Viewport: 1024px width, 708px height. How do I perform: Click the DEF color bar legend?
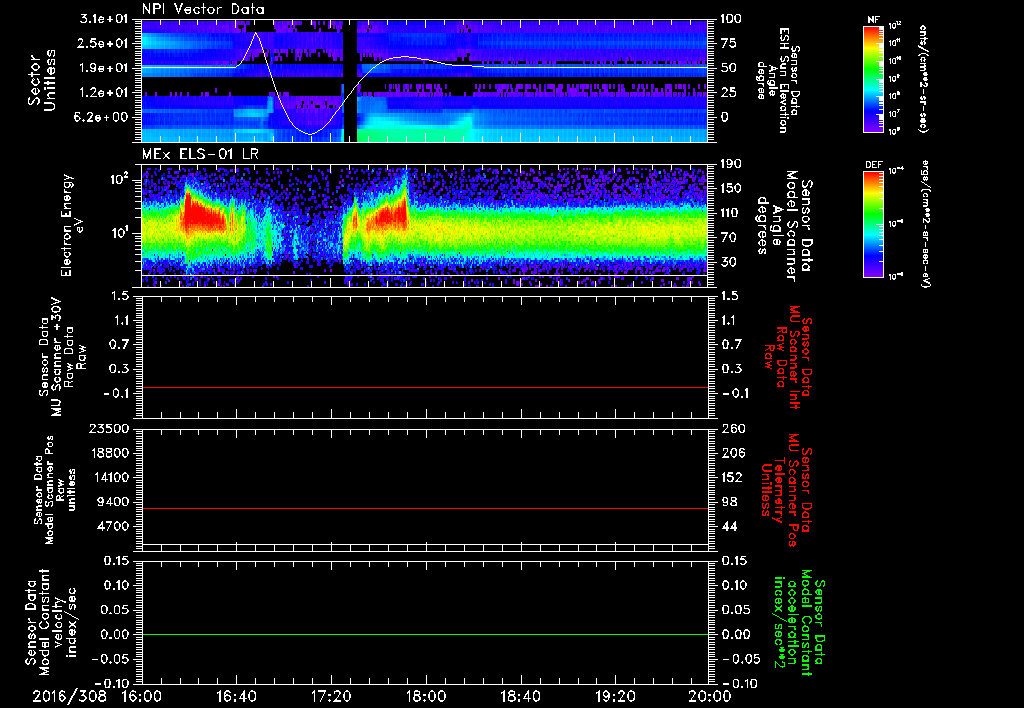pyautogui.click(x=873, y=224)
